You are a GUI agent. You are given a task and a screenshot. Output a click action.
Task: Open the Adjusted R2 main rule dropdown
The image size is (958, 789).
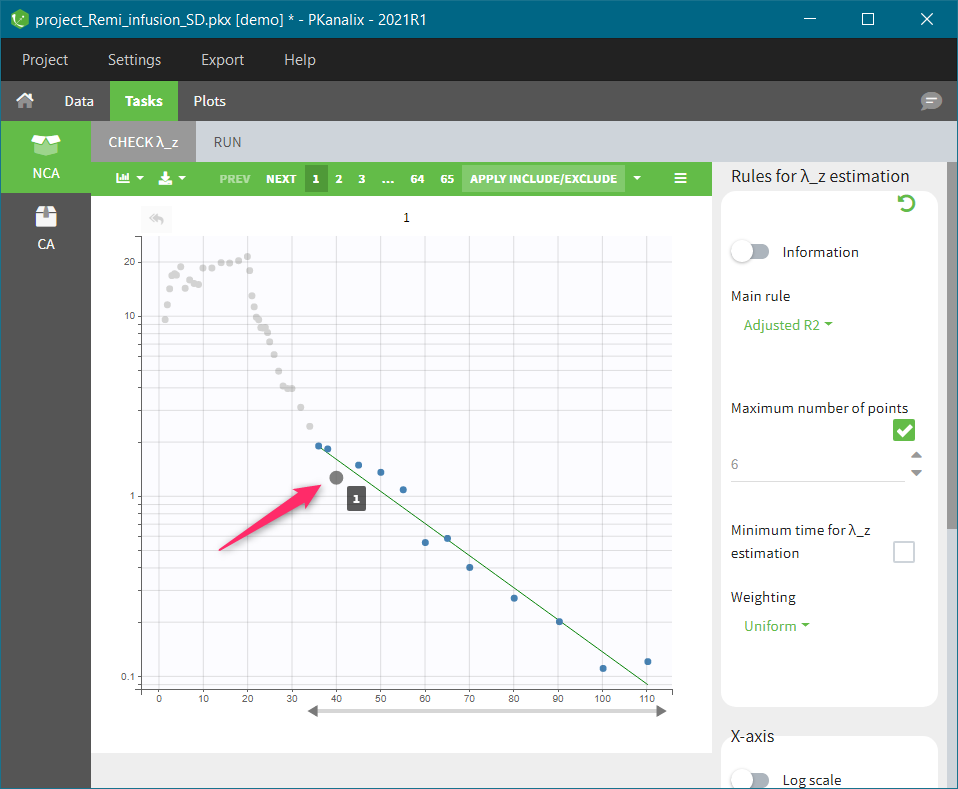(x=788, y=325)
